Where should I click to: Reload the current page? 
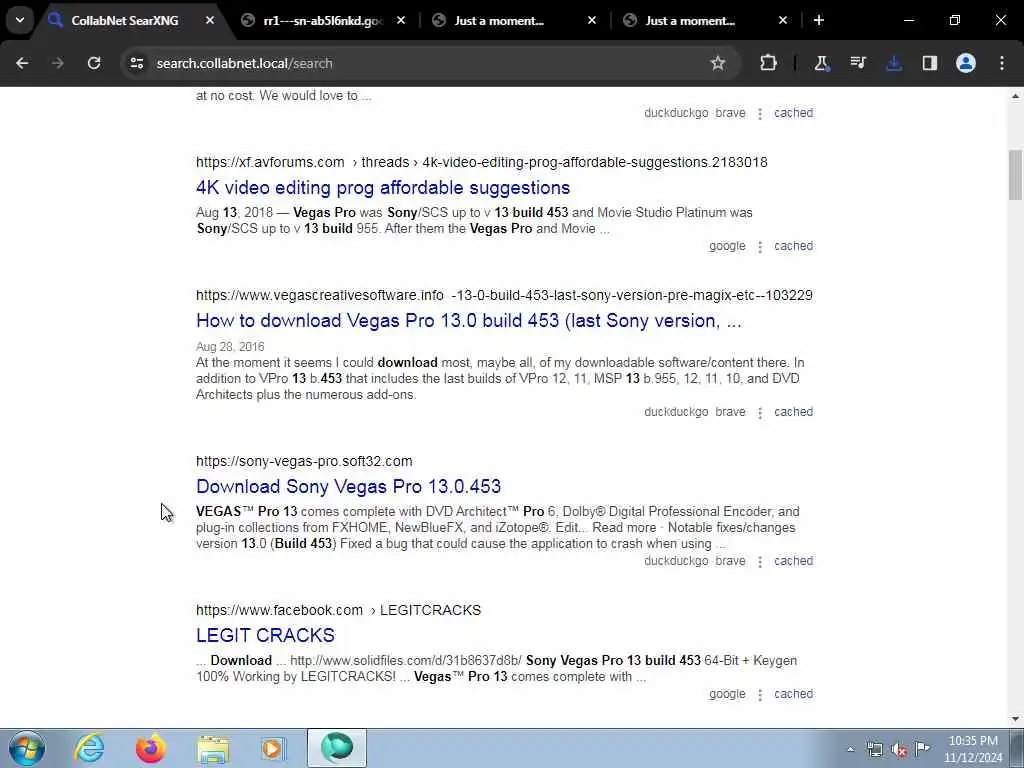point(94,63)
